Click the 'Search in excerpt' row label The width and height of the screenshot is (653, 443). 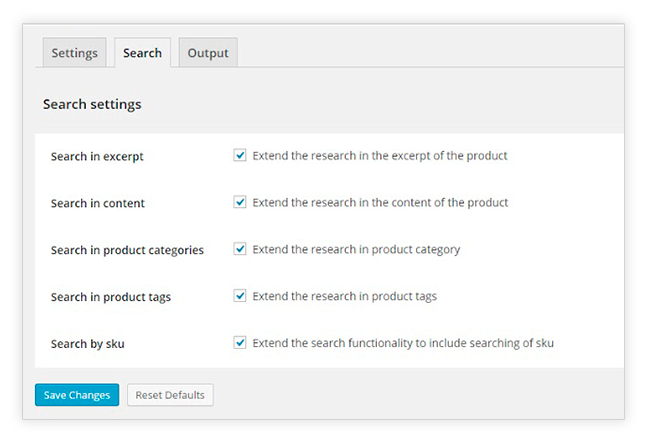(x=97, y=157)
